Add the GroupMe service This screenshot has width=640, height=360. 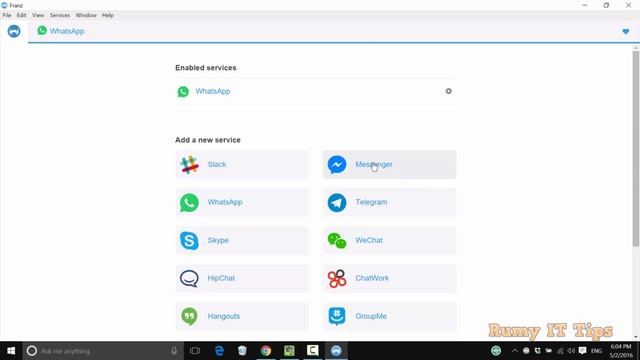(x=389, y=316)
